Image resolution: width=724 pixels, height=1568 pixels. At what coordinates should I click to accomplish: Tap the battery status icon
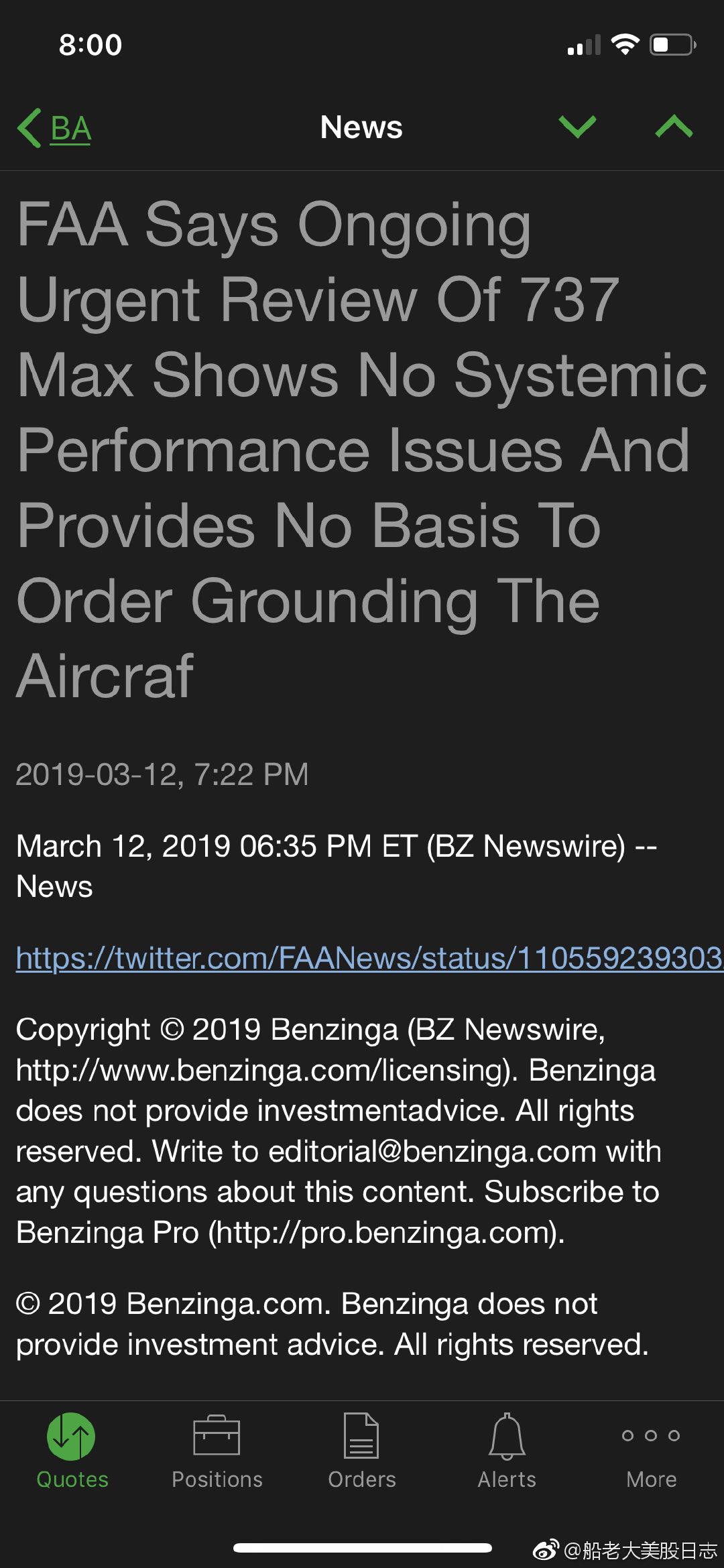tap(672, 45)
